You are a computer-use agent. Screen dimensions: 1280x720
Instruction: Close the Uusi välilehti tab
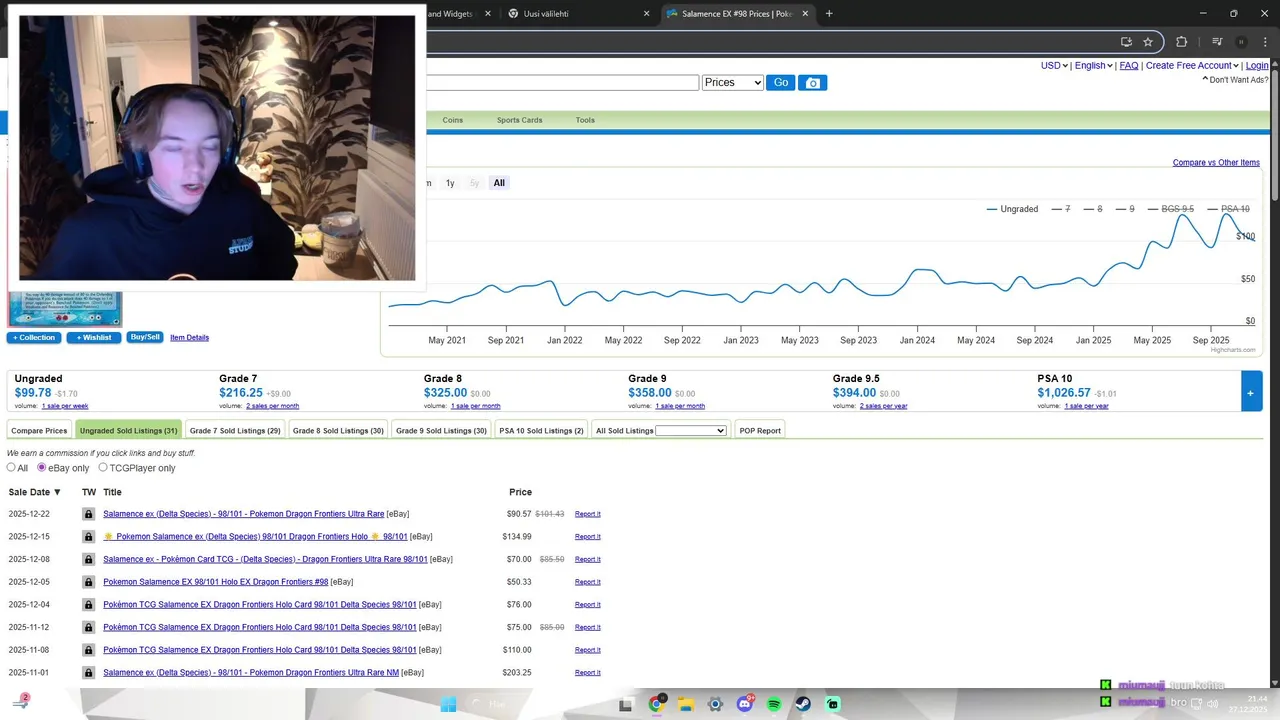tap(646, 14)
